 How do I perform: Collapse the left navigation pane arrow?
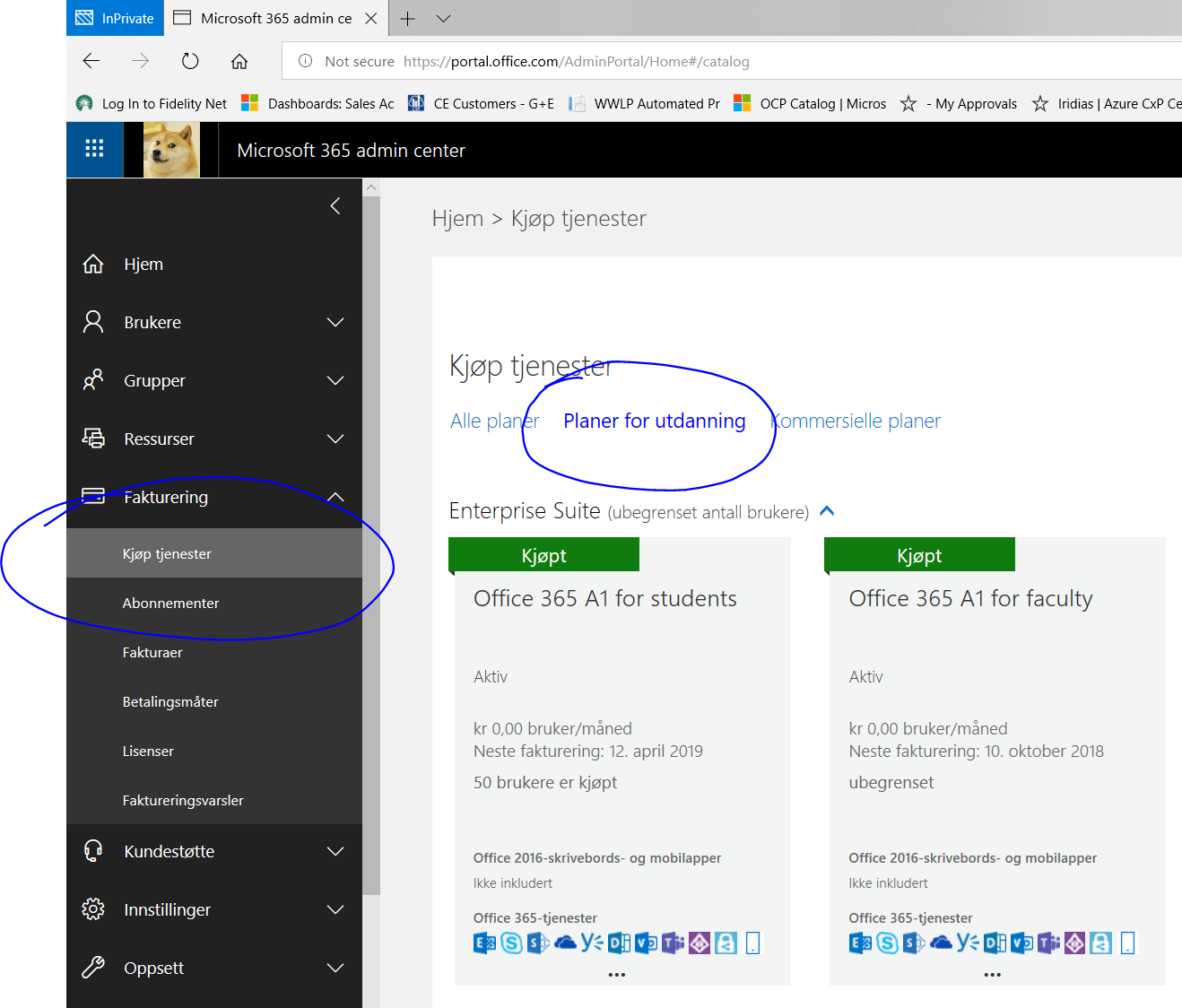[x=335, y=206]
